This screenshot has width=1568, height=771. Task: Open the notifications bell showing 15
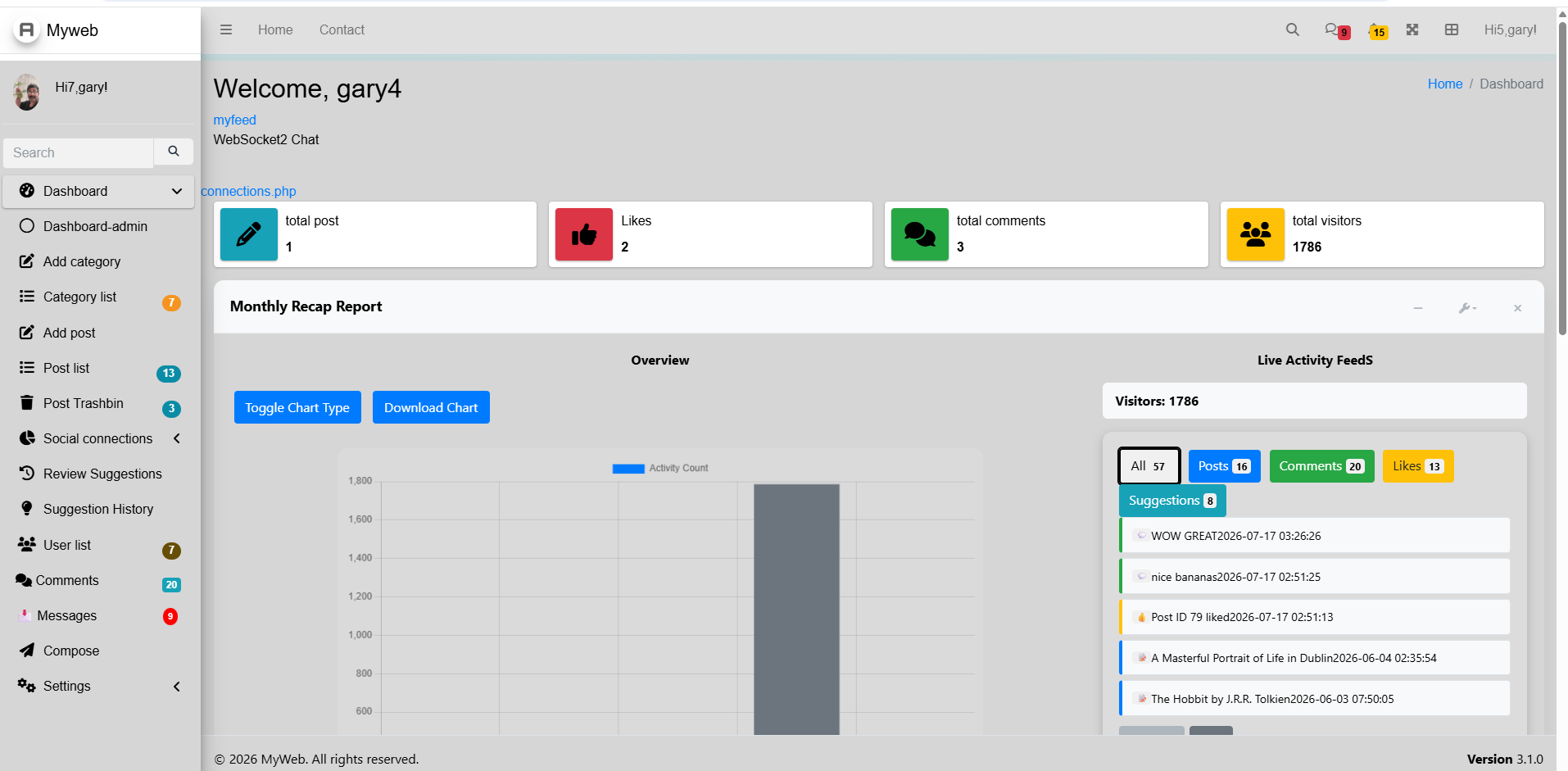point(1378,31)
